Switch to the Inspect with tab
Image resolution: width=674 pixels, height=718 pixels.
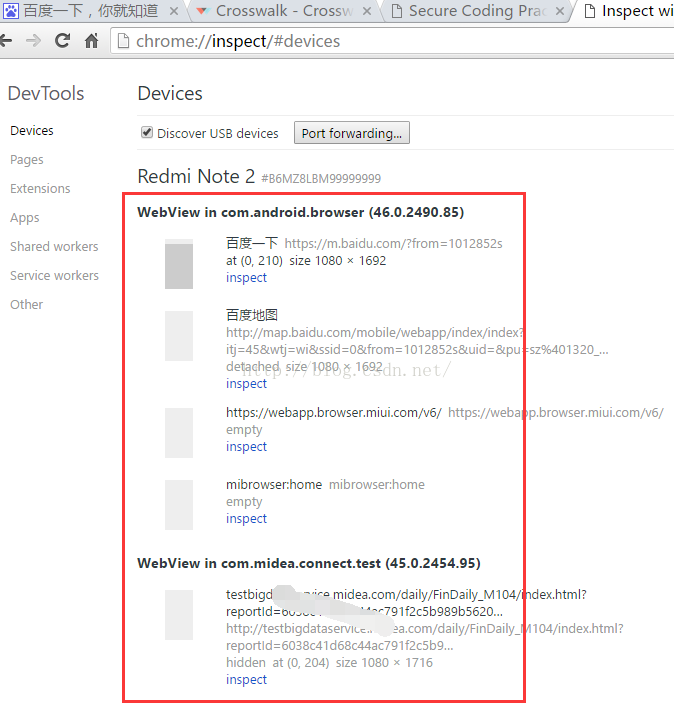pyautogui.click(x=627, y=11)
